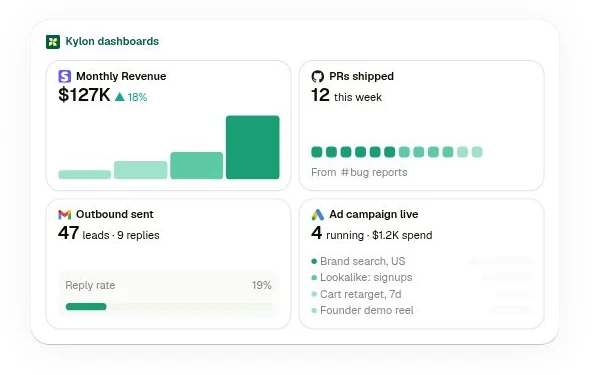The height and width of the screenshot is (375, 605).
Task: Open the Kylon dashboards title link
Action: (112, 41)
